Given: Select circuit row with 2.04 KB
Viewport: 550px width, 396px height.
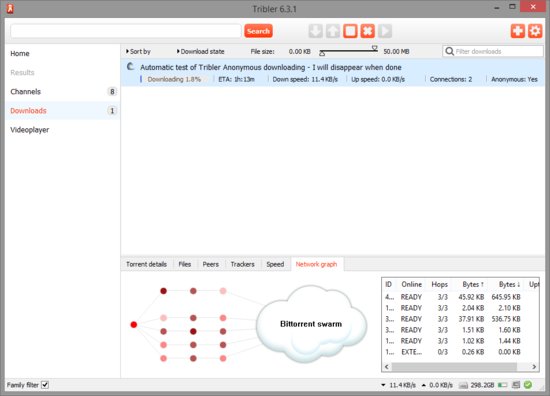Looking at the screenshot, I should (x=460, y=308).
